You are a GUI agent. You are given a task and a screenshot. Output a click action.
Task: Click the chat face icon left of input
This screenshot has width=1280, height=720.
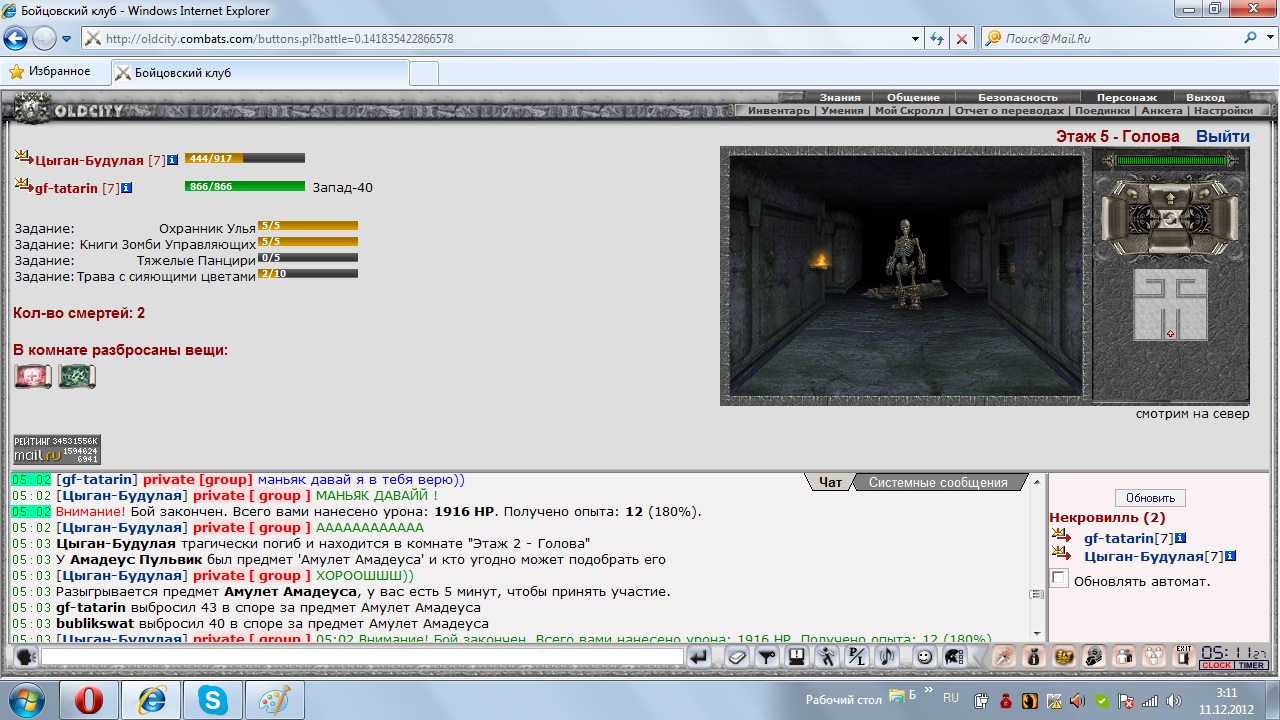[x=26, y=657]
